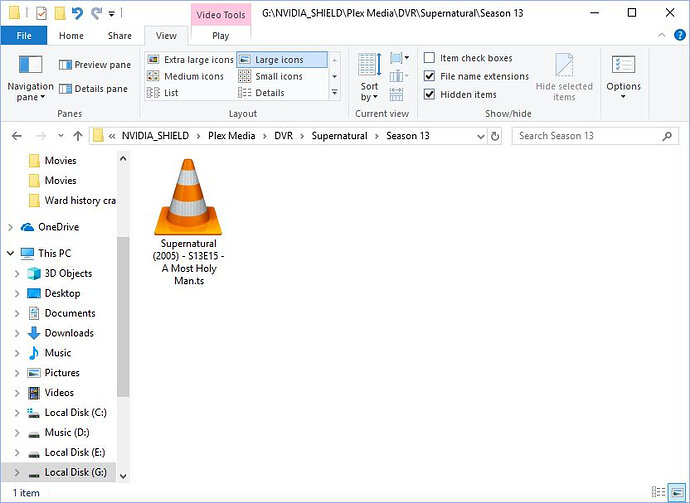Expand the Local Disk (C:) node

pyautogui.click(x=17, y=413)
